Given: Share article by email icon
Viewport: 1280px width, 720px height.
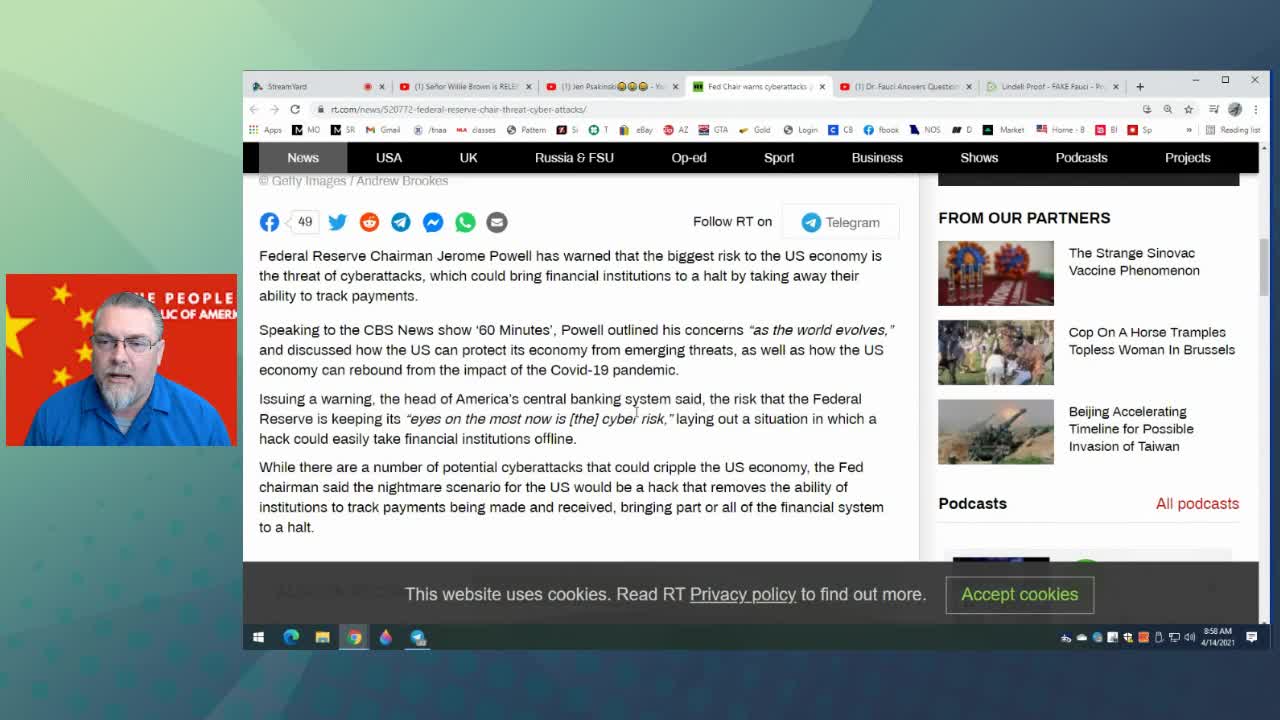Looking at the screenshot, I should (497, 222).
